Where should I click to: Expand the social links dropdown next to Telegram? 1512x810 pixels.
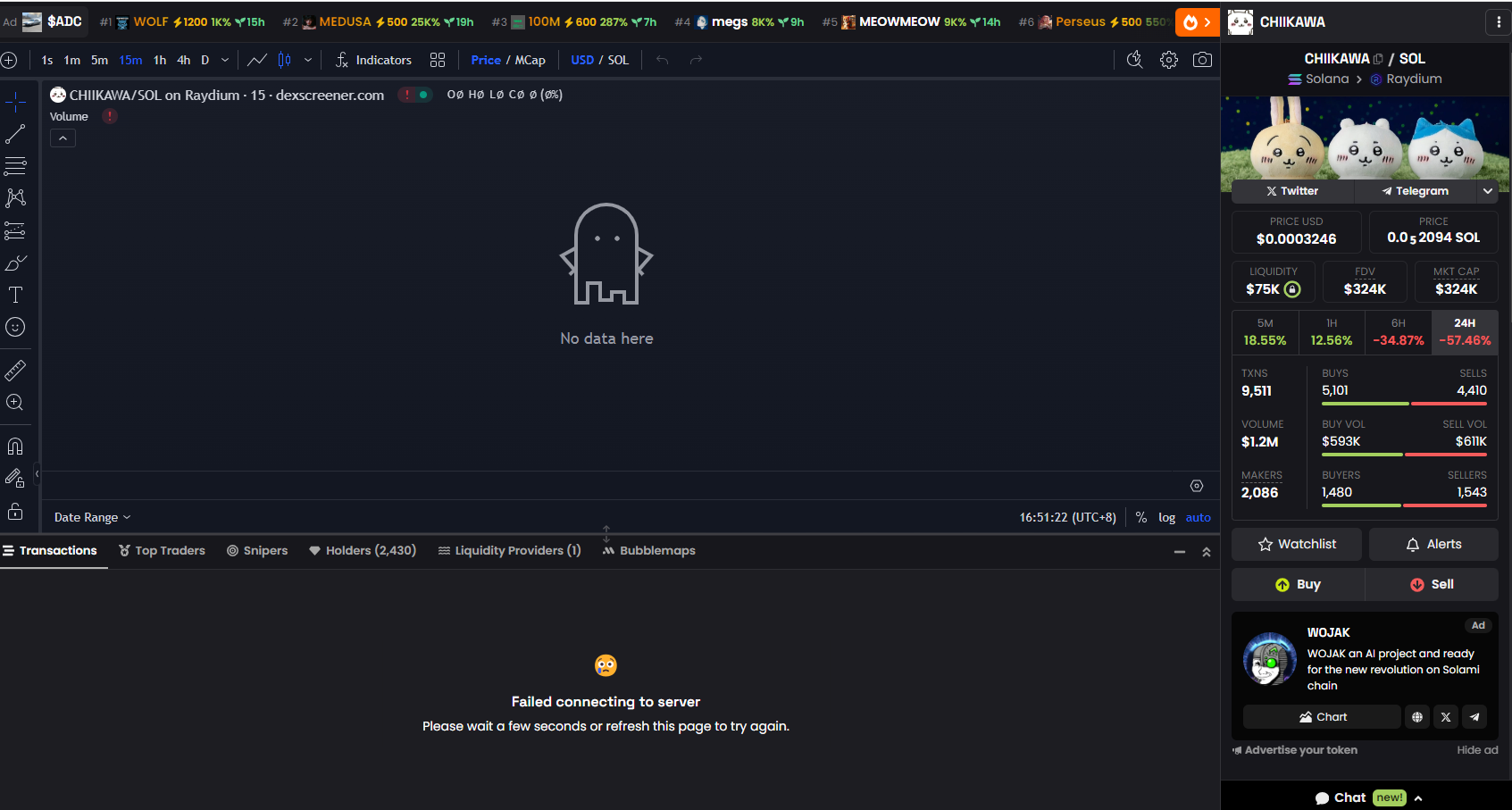click(x=1487, y=191)
